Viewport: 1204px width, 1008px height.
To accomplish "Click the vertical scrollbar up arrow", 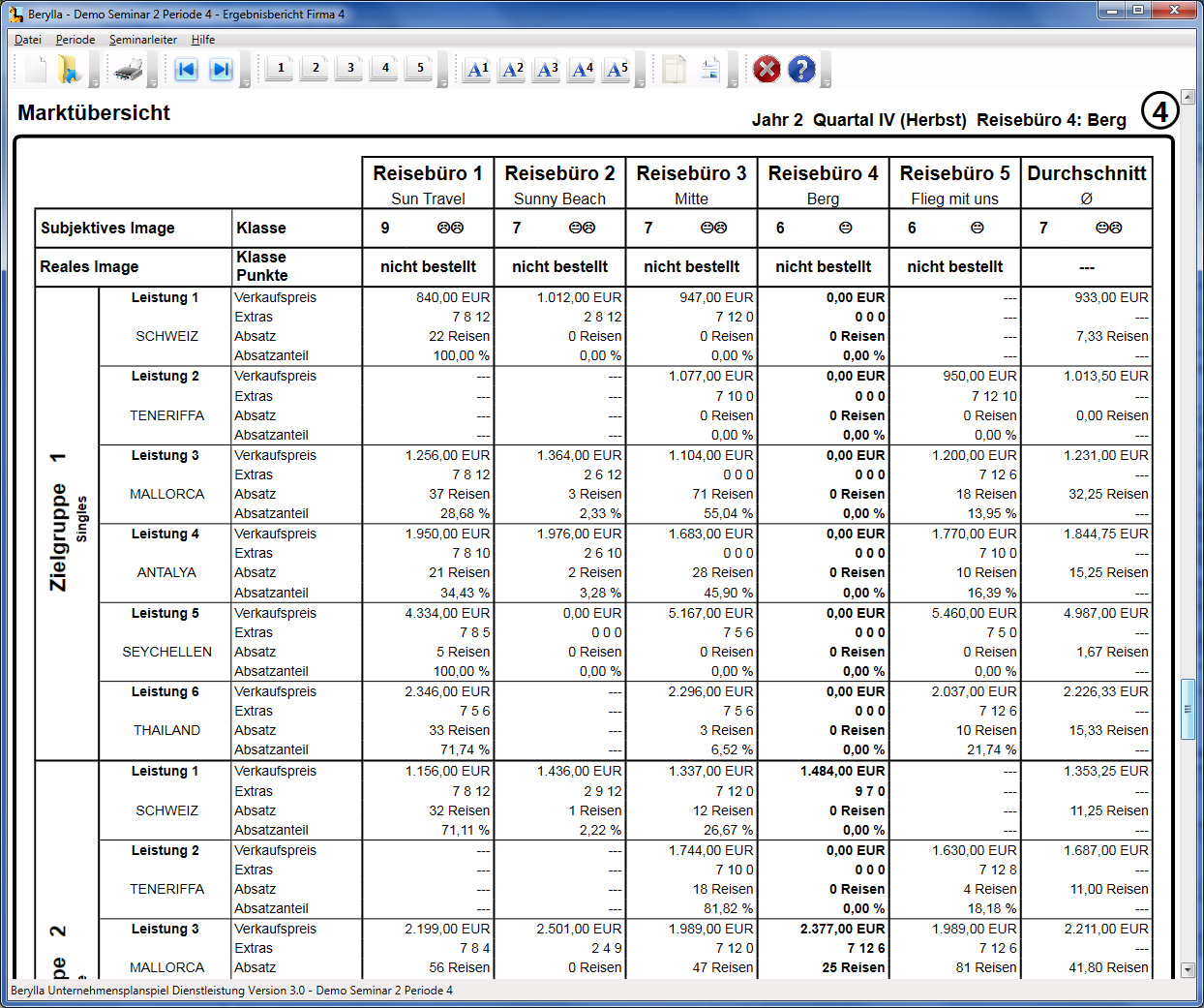I will click(x=1188, y=97).
